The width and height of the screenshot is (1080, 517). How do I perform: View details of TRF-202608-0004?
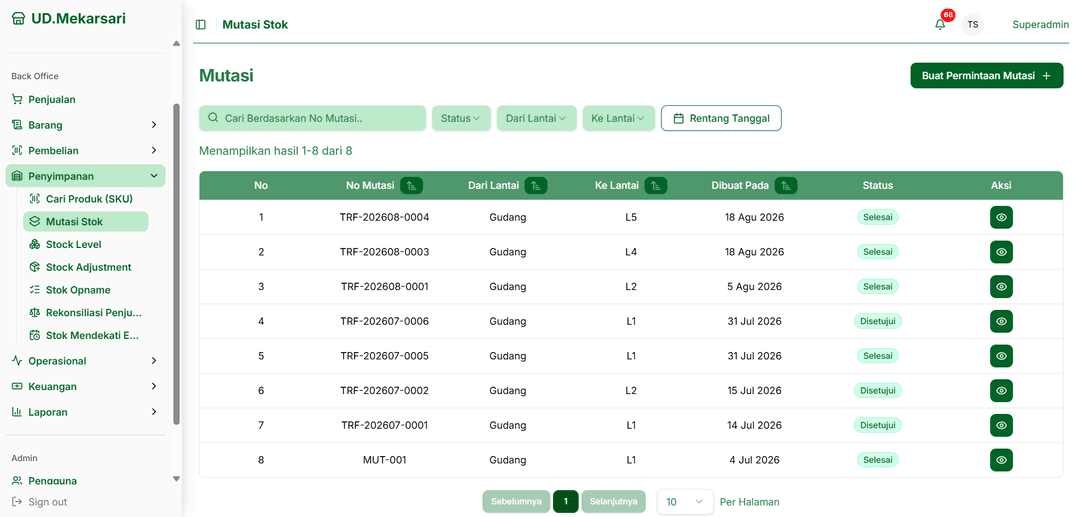(x=1001, y=218)
